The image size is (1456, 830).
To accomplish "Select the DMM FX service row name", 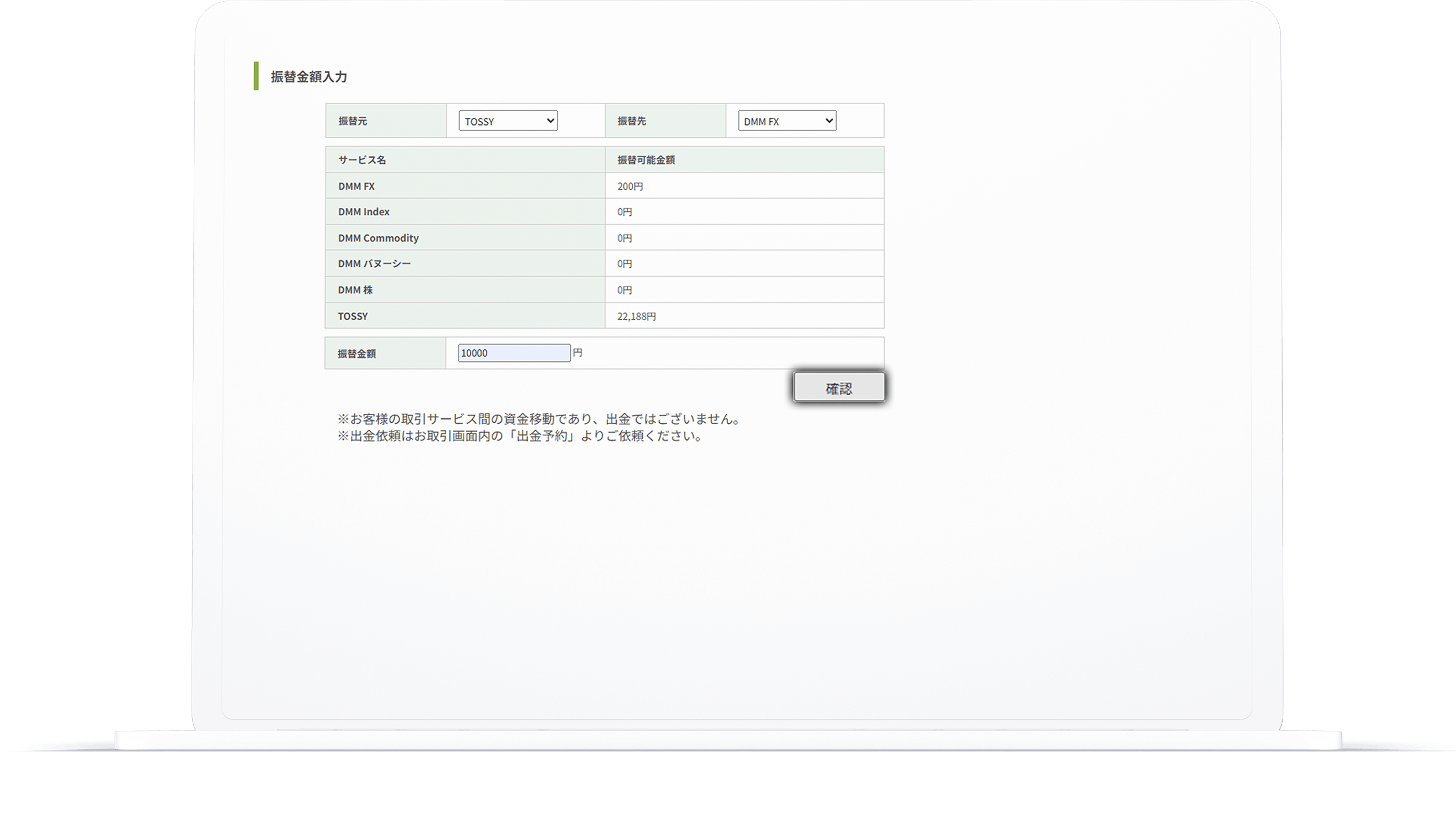I will pyautogui.click(x=357, y=186).
